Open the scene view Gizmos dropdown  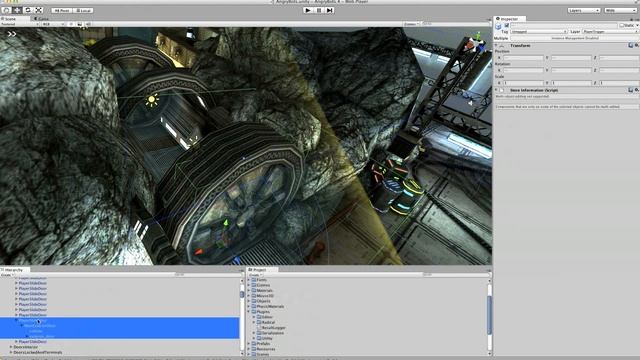coord(411,24)
